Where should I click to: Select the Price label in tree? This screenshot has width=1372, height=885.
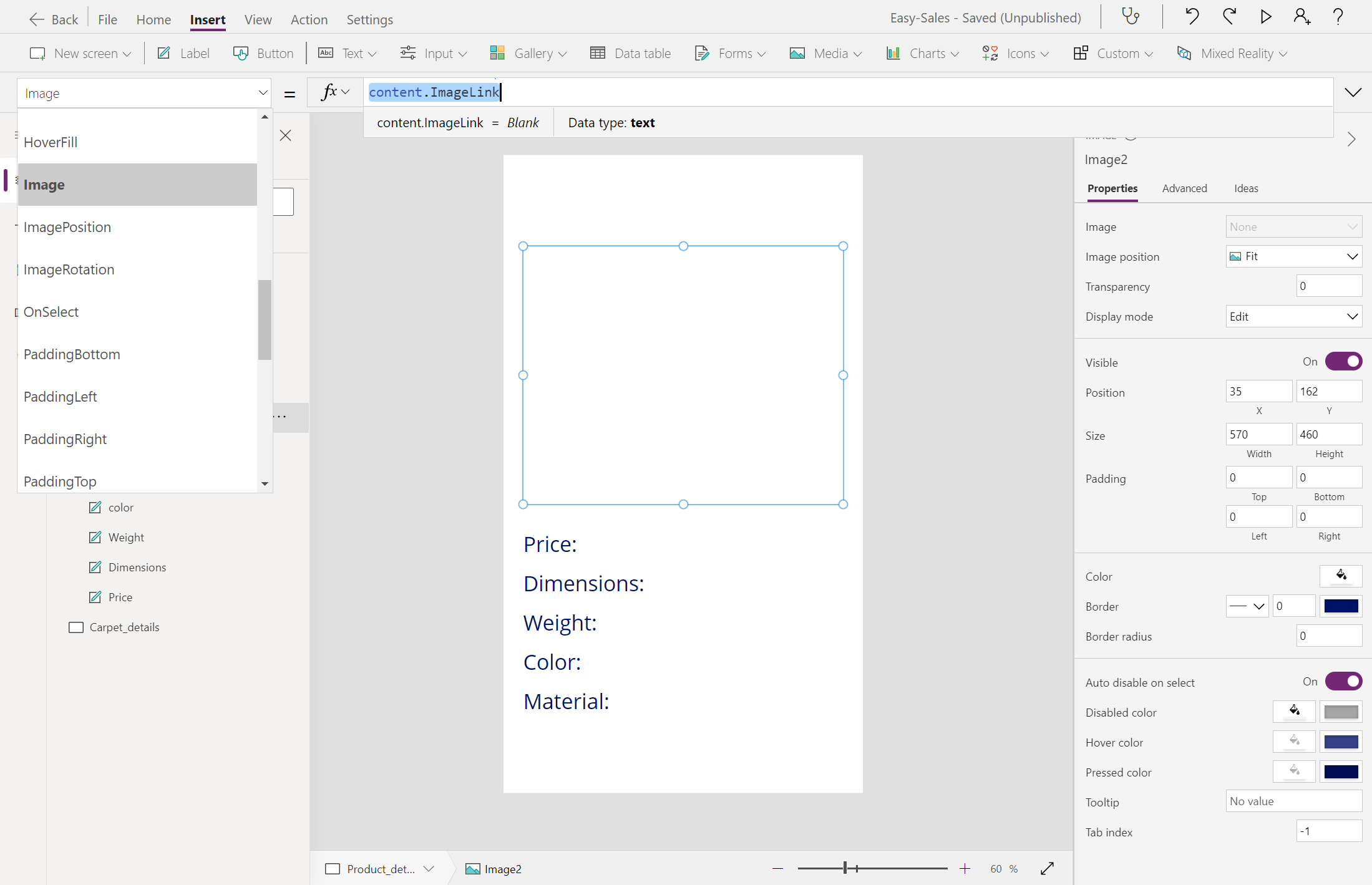pos(120,597)
